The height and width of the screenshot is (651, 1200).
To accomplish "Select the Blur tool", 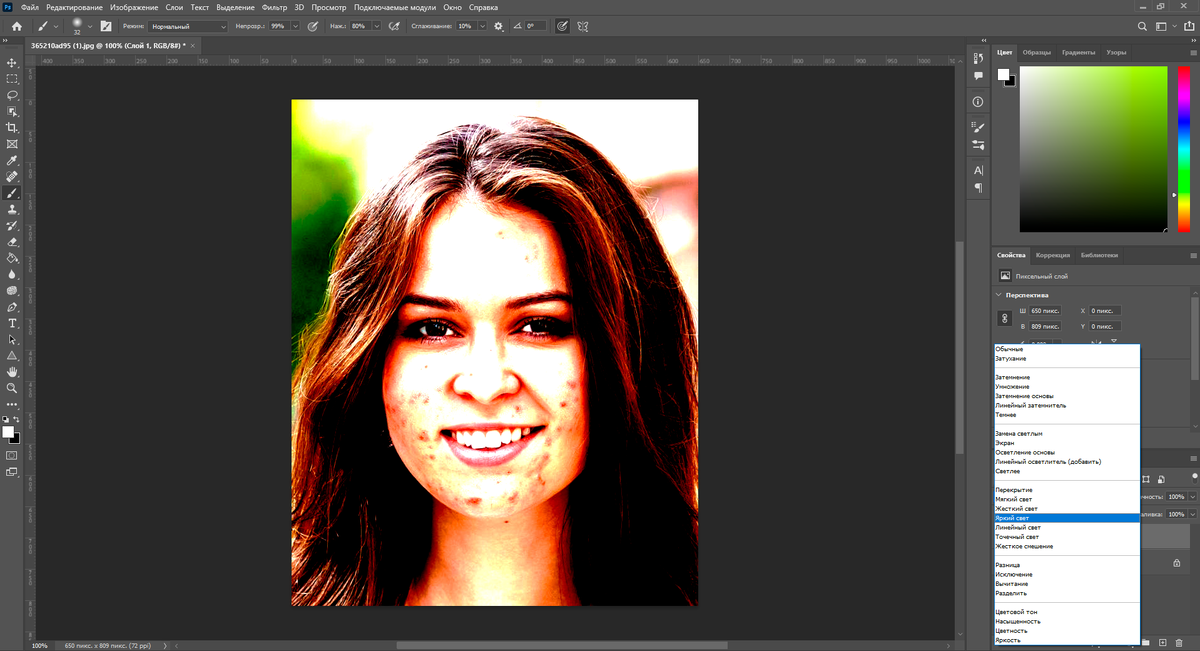I will [x=13, y=274].
